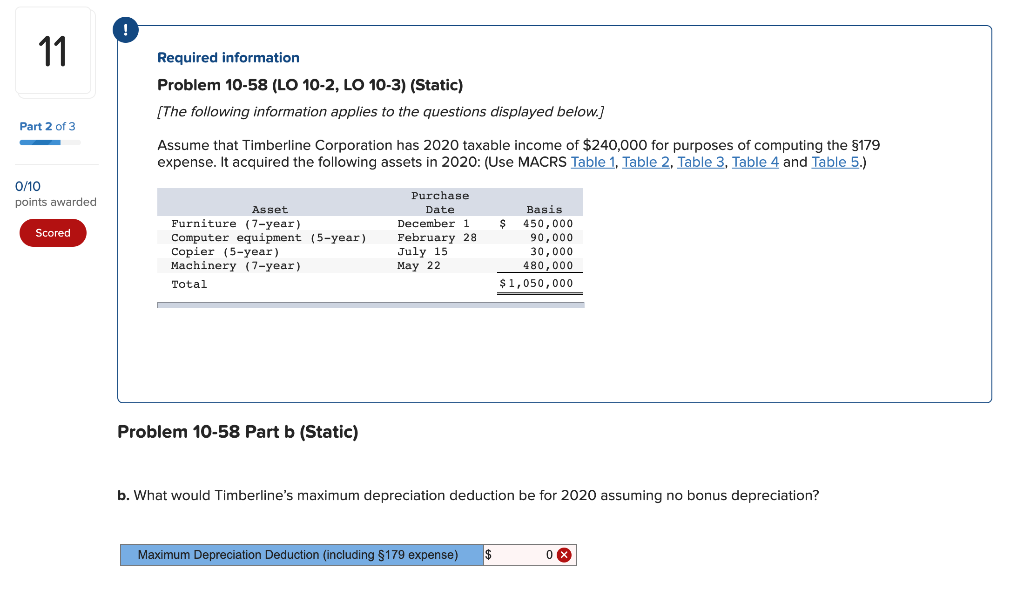
Task: Click the 'Part 2 of 3' label
Action: pos(47,127)
